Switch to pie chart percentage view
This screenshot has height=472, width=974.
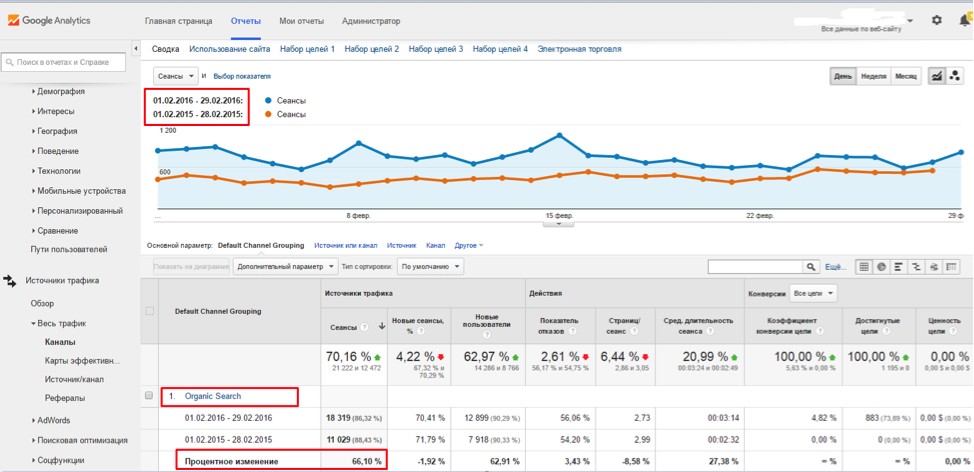(x=881, y=266)
